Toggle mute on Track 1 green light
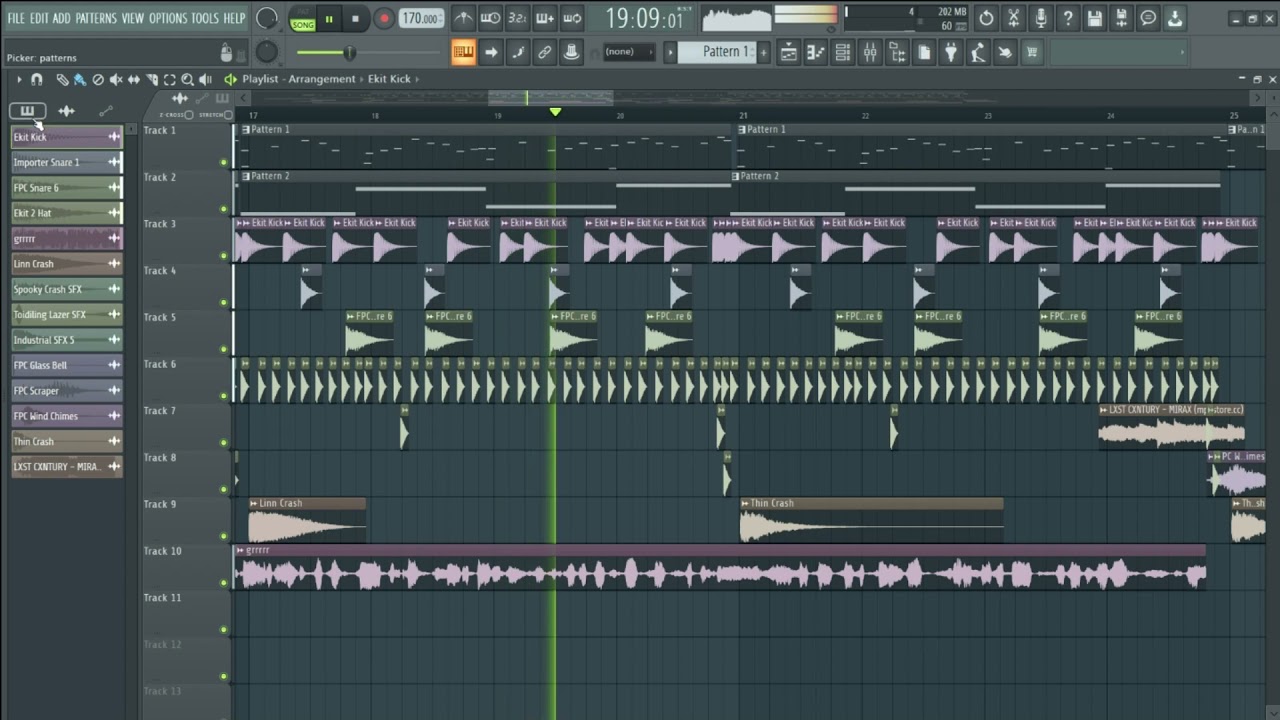 223,162
